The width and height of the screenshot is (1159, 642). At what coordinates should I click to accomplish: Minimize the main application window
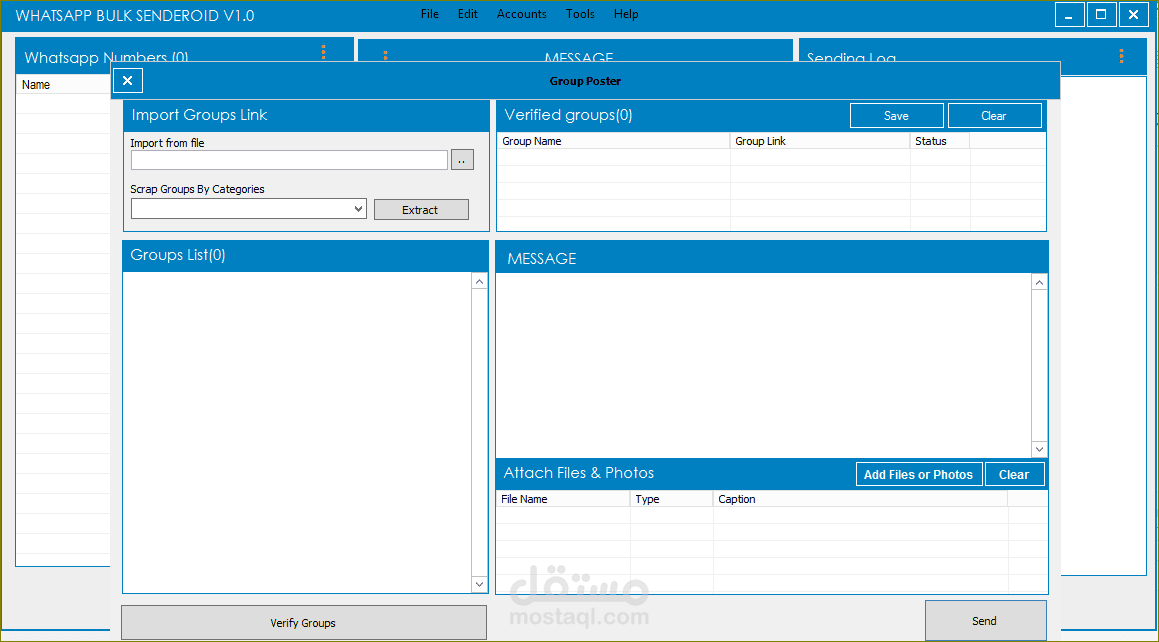(x=1069, y=15)
